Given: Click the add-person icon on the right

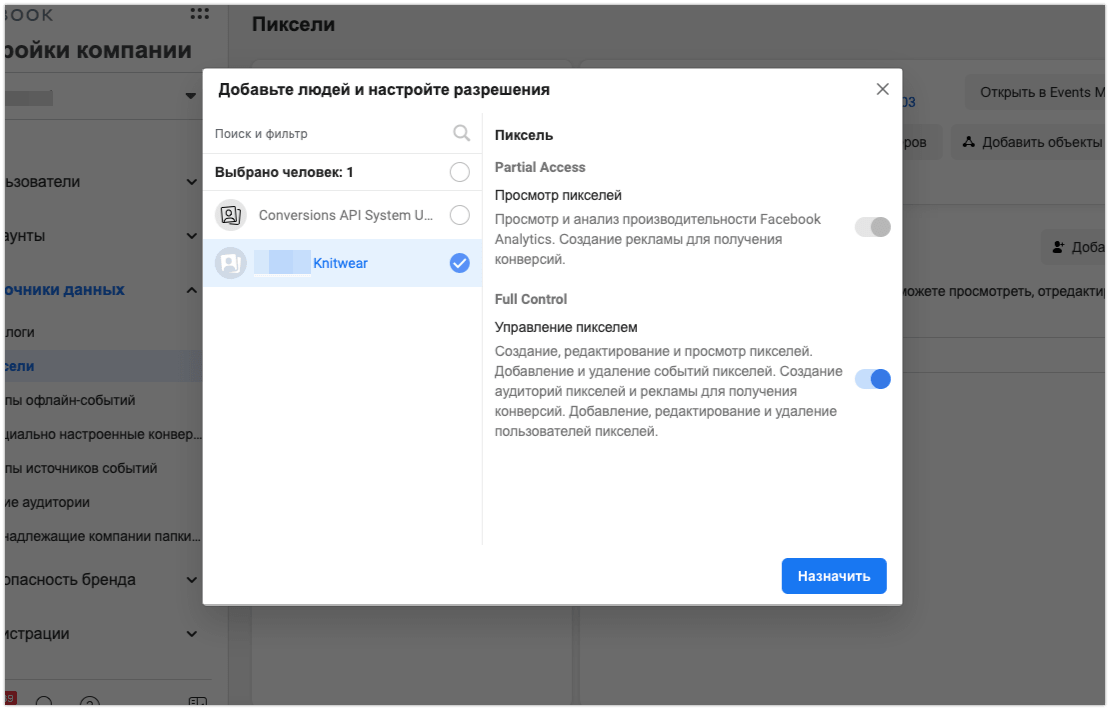Looking at the screenshot, I should click(x=1059, y=247).
